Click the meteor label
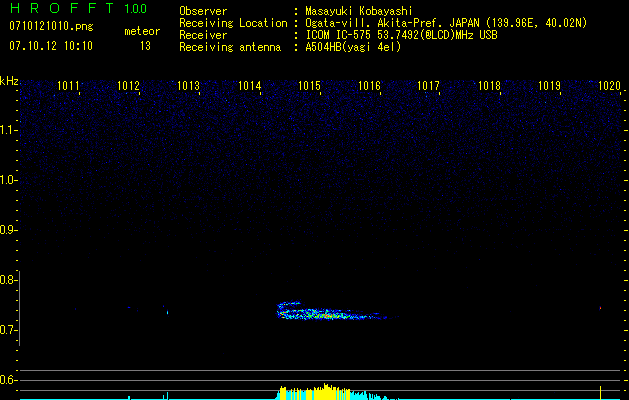Image resolution: width=629 pixels, height=400 pixels. [x=142, y=31]
